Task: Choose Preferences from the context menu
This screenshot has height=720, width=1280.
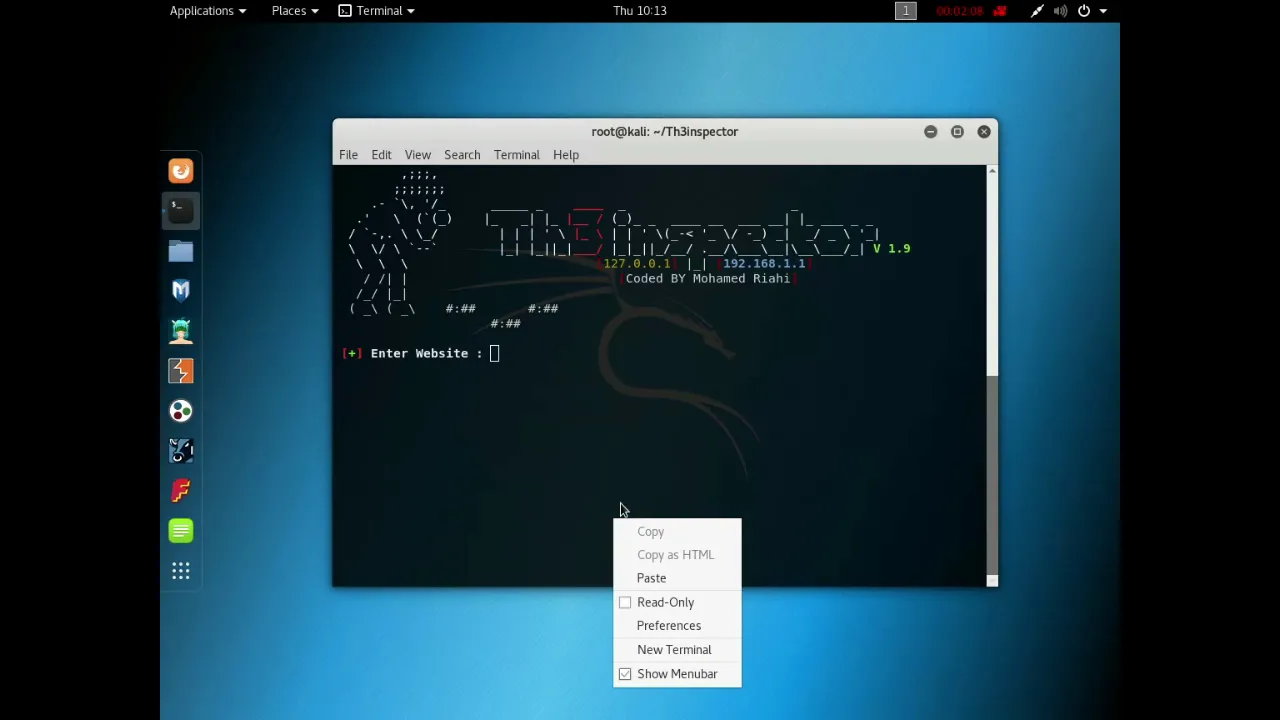Action: click(677, 626)
